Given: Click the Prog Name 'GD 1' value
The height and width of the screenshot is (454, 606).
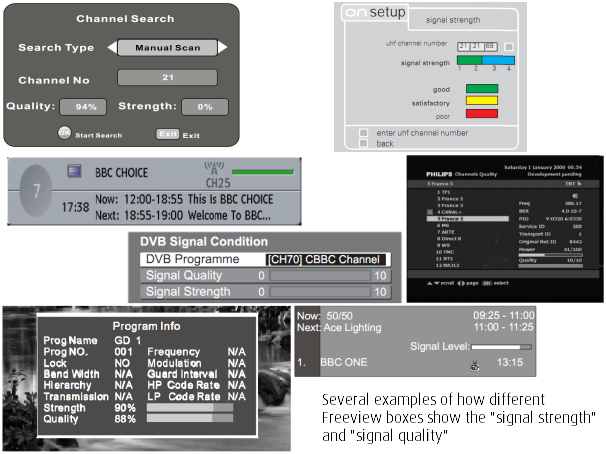Looking at the screenshot, I should click(128, 340).
